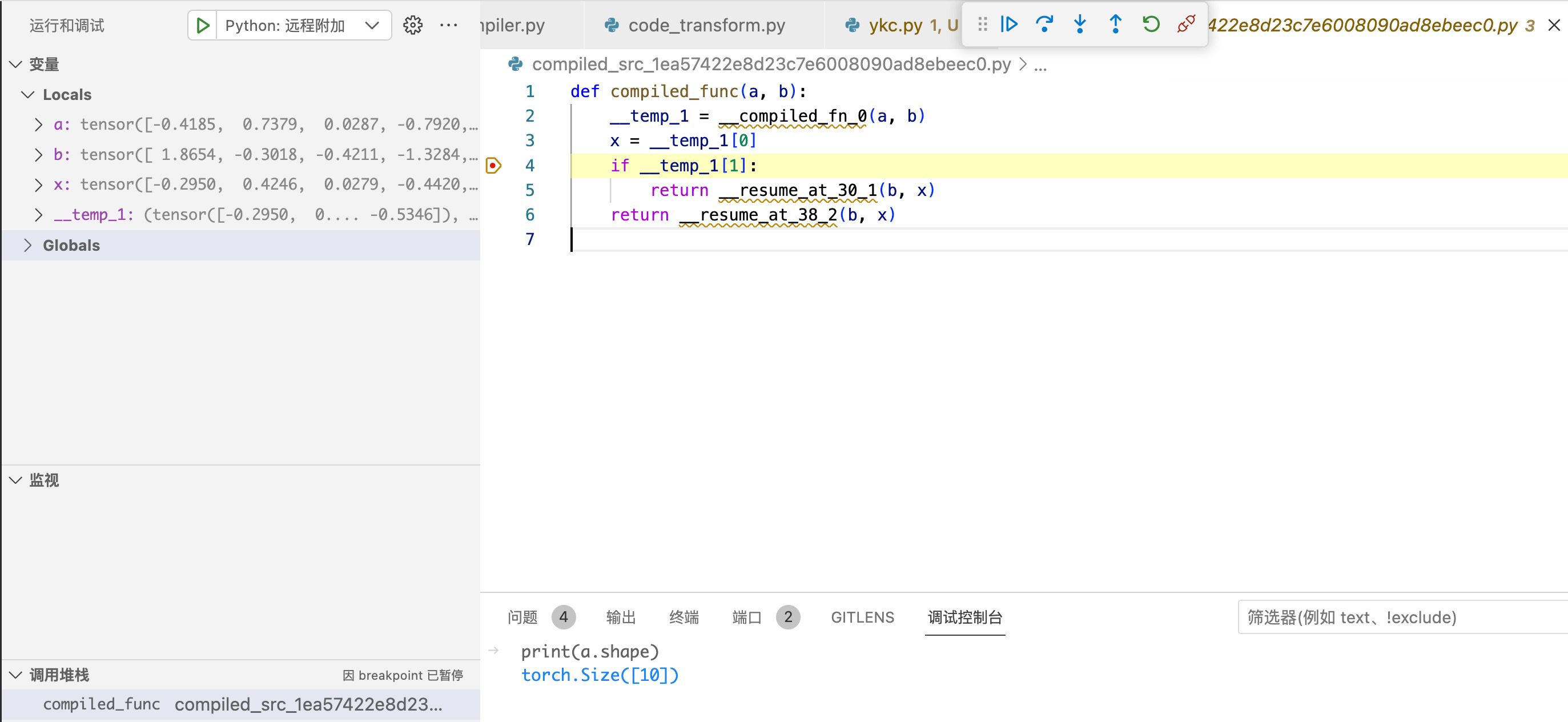Click the Step Out icon

pyautogui.click(x=1115, y=25)
